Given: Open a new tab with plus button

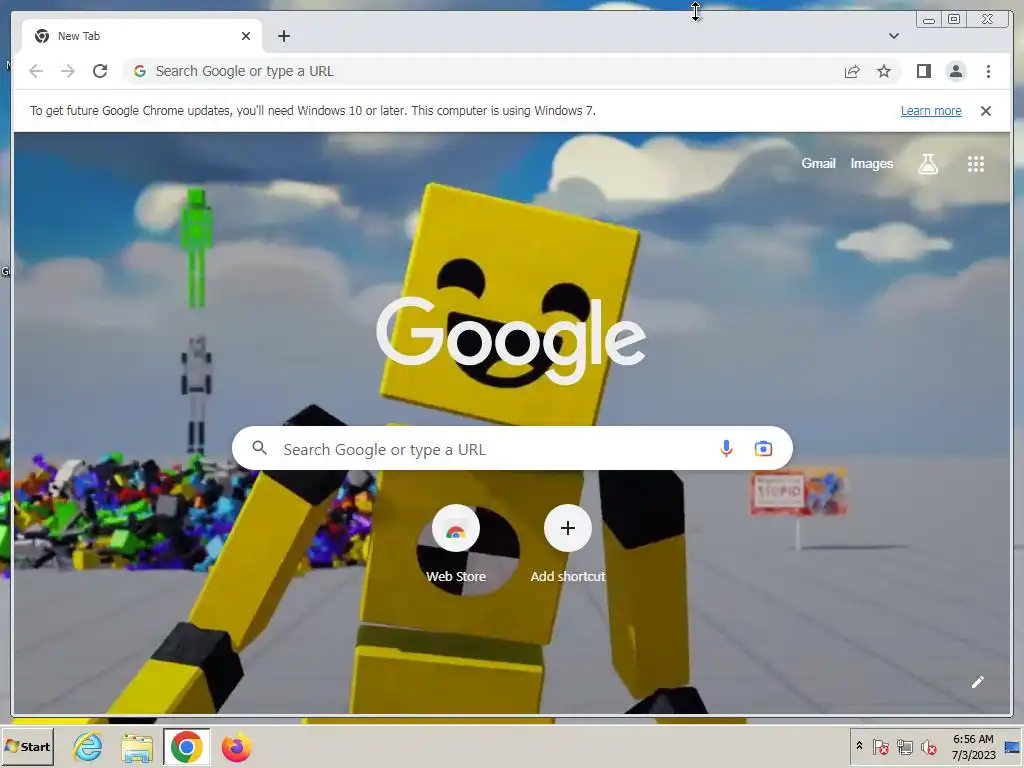Looking at the screenshot, I should click(283, 36).
